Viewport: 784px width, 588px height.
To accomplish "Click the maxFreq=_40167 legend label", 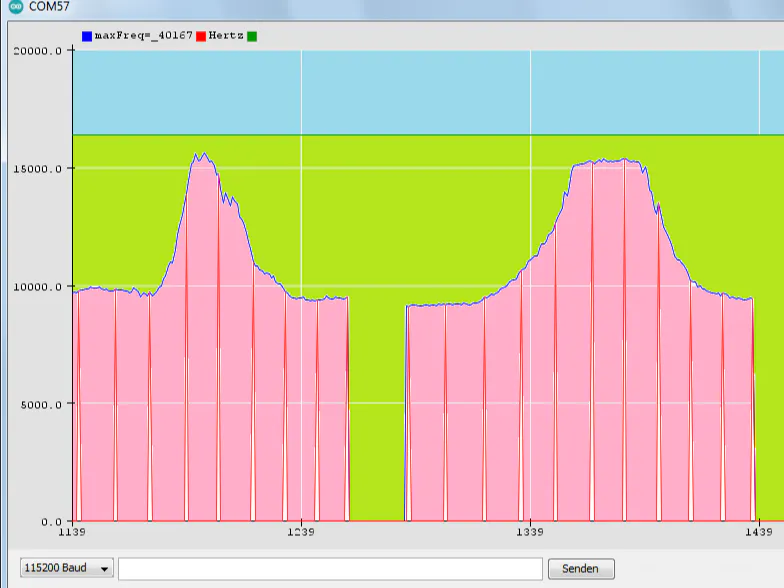I will coord(144,36).
